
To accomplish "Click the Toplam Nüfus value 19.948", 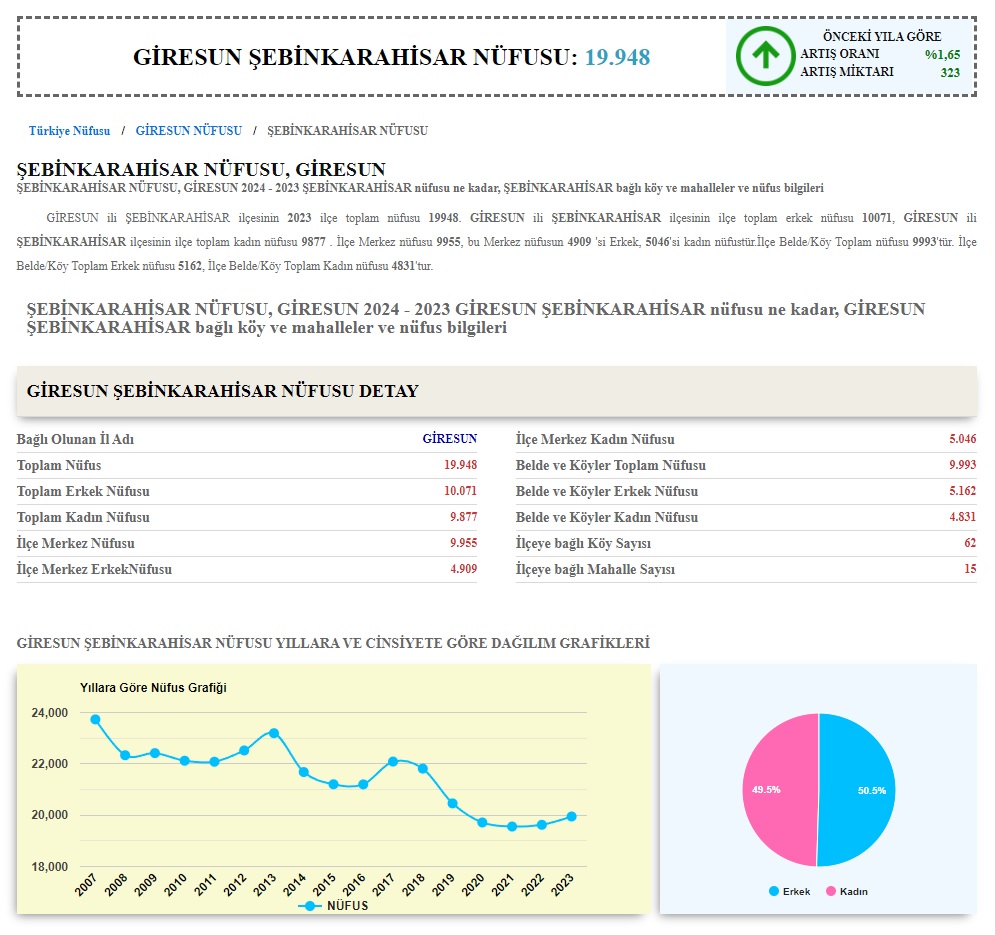I will pos(460,465).
